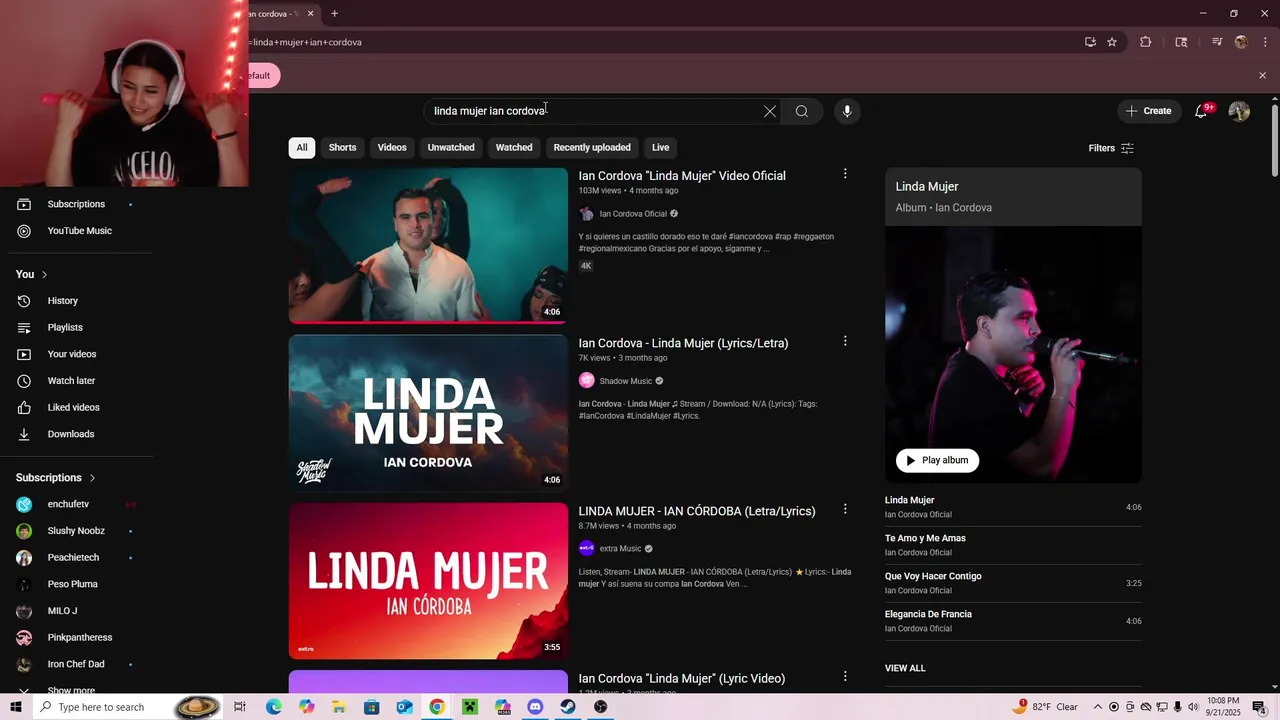This screenshot has height=720, width=1280.
Task: Open a new browser tab
Action: coord(334,14)
